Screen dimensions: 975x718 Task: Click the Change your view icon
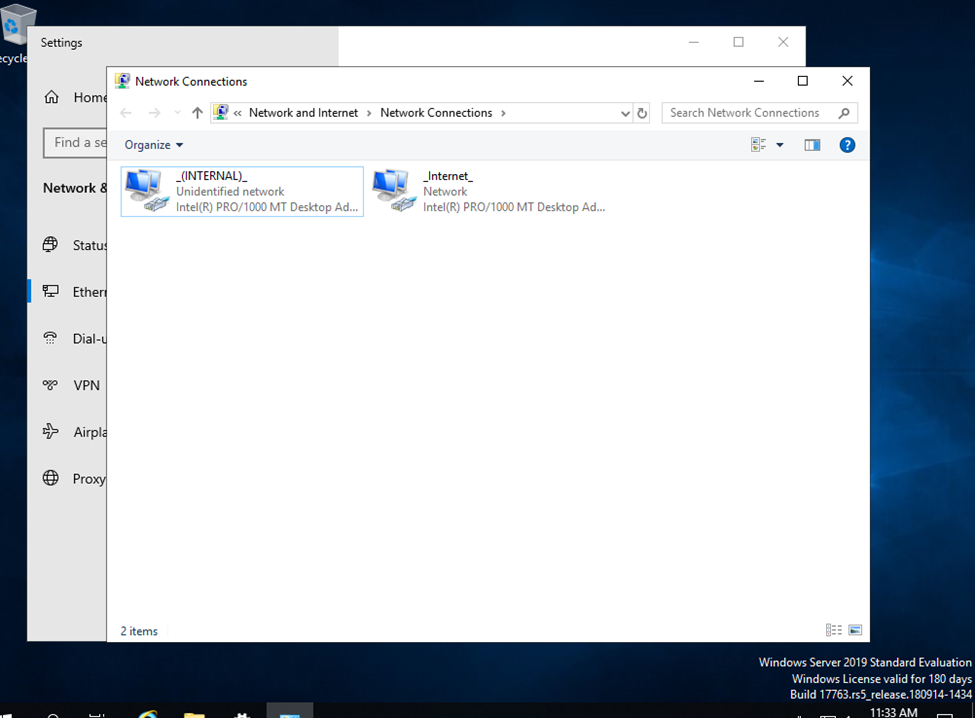pos(759,145)
